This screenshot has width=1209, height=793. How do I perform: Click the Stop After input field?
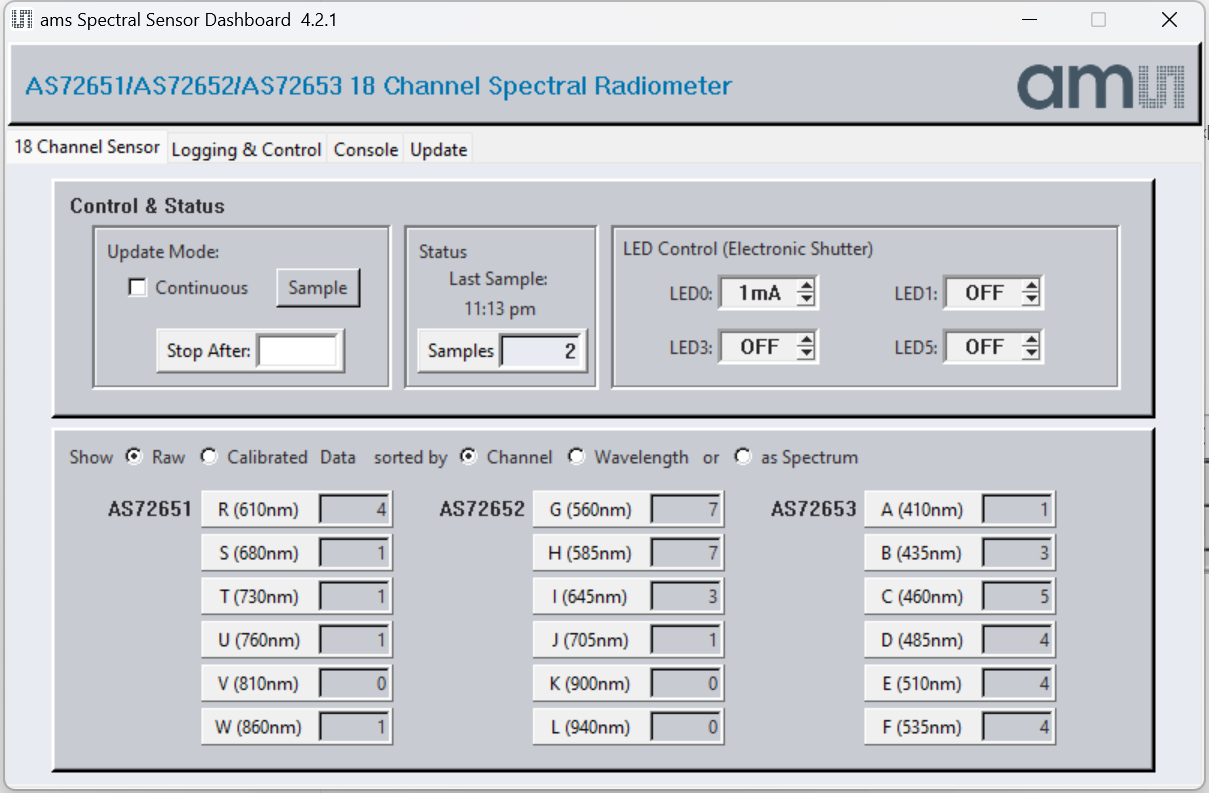297,351
